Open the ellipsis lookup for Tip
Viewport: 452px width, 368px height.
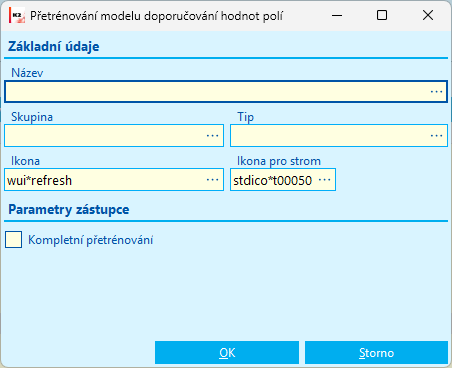[436, 136]
